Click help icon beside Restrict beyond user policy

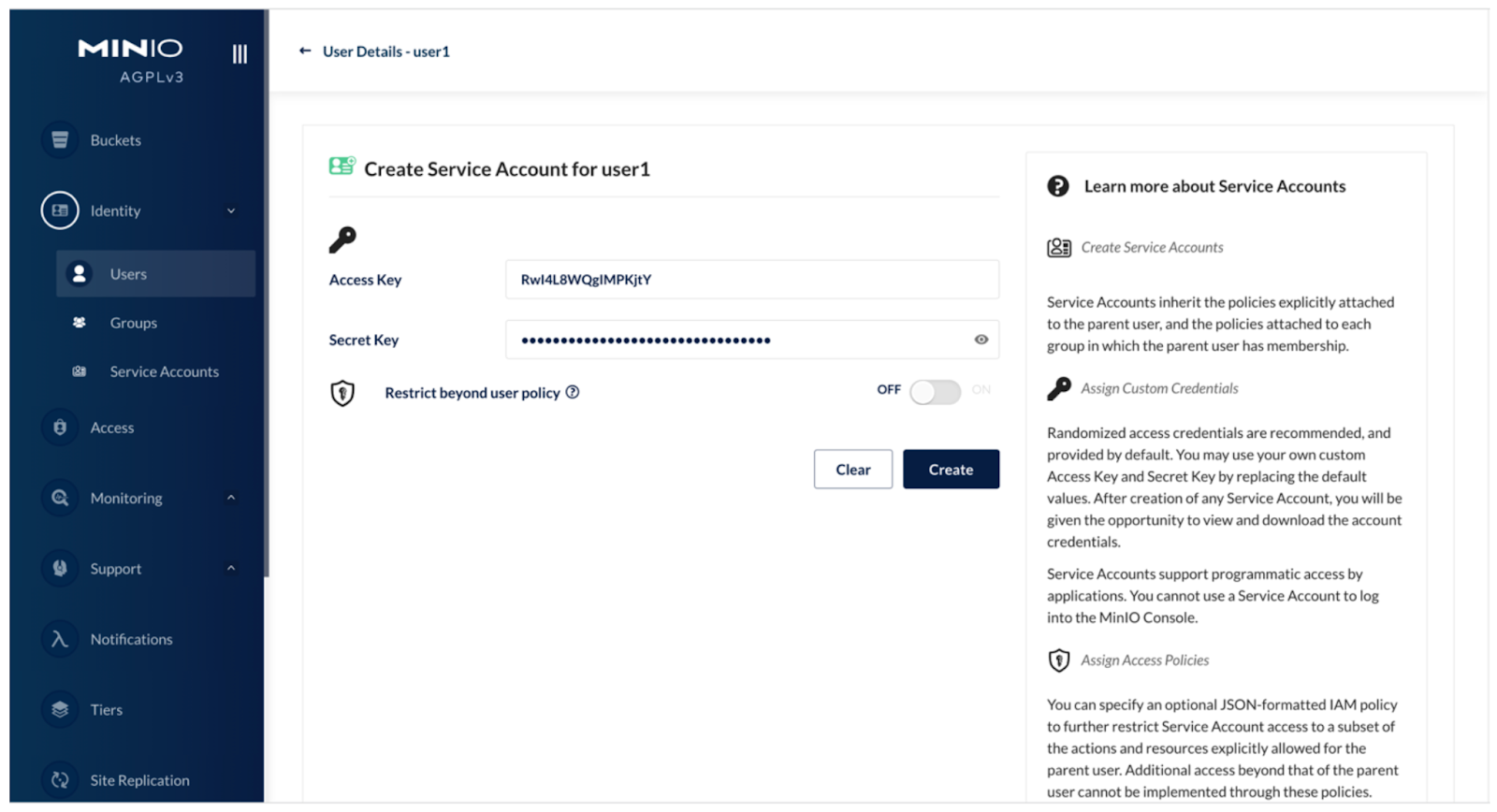click(x=573, y=393)
